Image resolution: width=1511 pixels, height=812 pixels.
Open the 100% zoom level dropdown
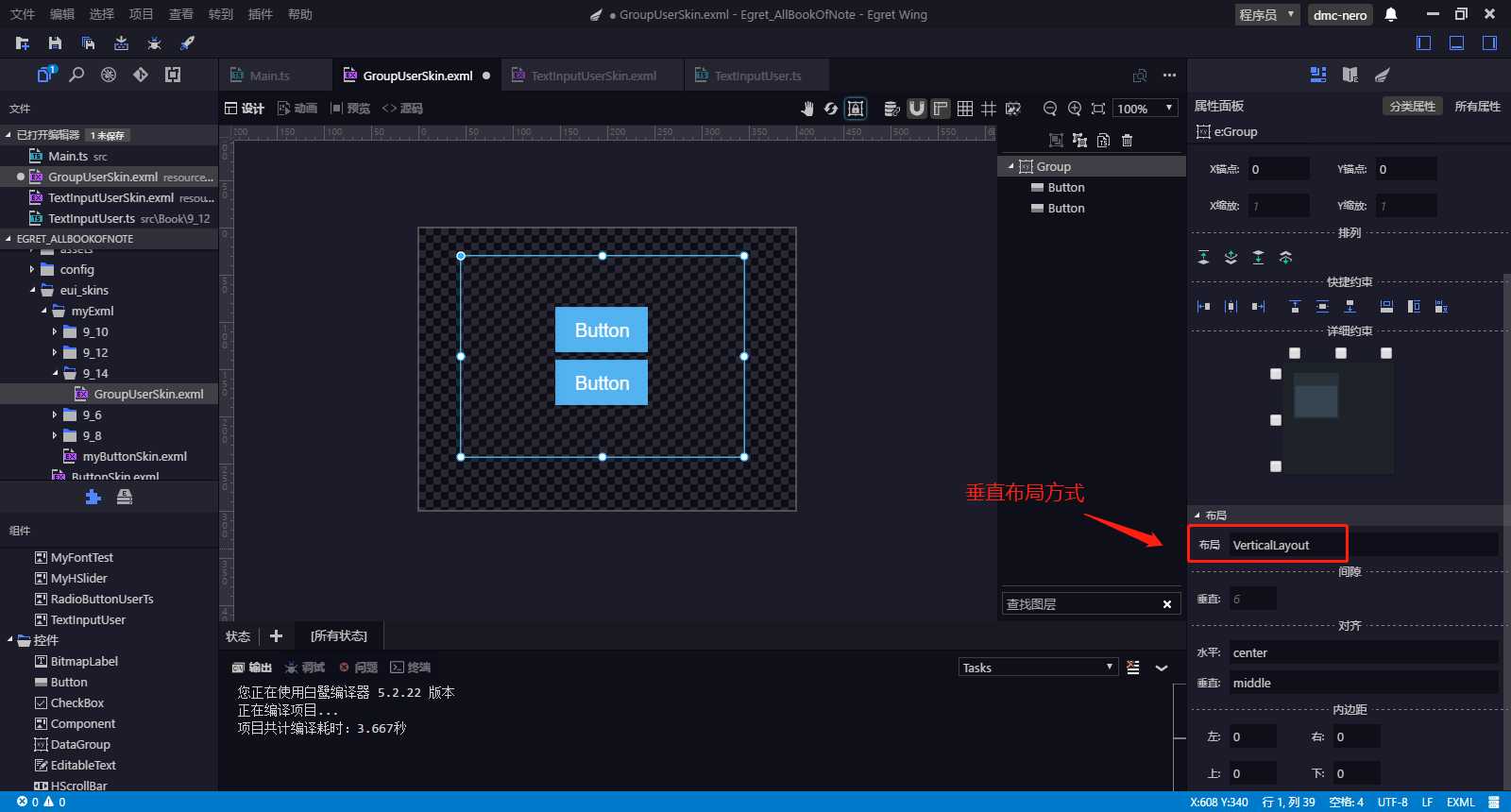1146,109
